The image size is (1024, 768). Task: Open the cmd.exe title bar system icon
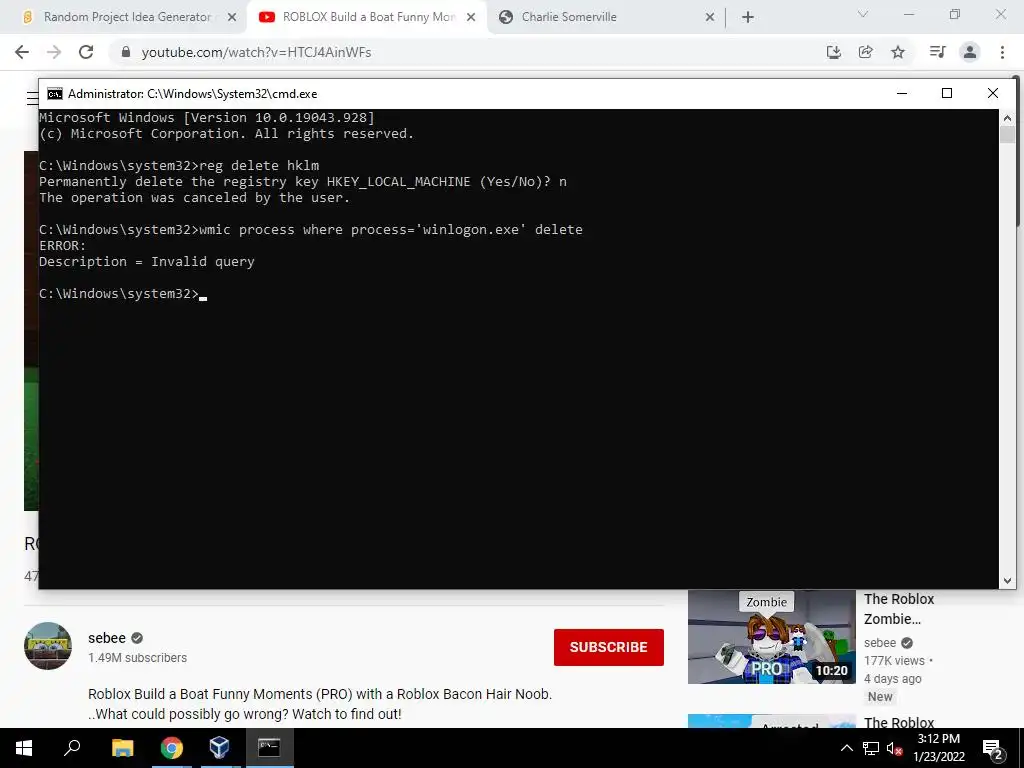[55, 93]
